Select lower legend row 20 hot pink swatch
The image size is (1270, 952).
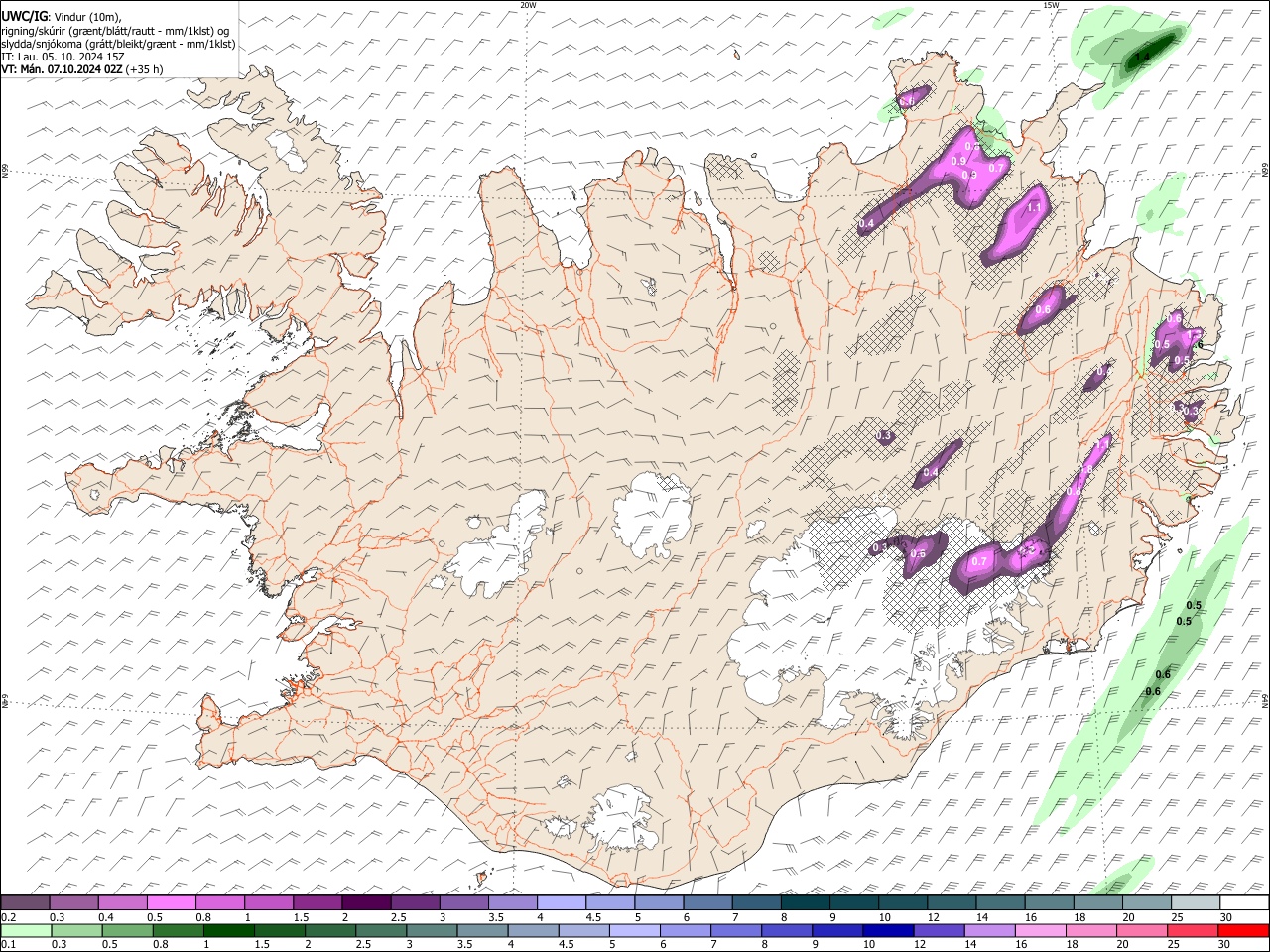[1142, 930]
